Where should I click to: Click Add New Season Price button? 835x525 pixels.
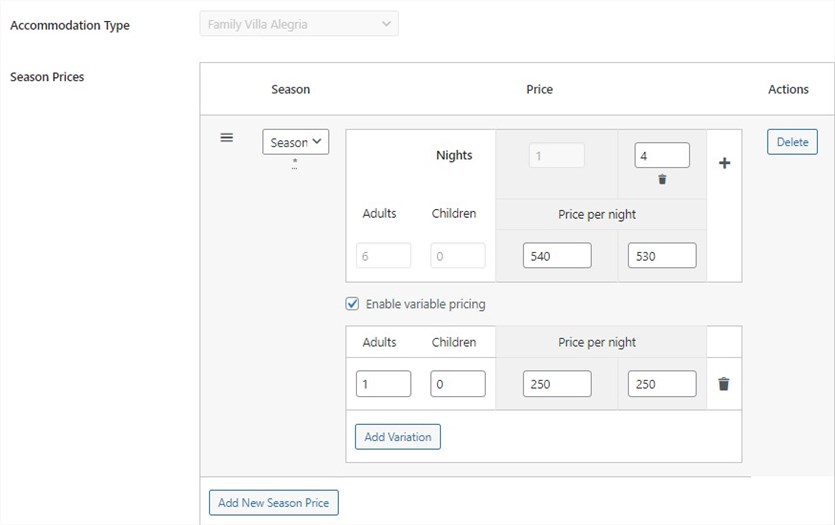274,503
